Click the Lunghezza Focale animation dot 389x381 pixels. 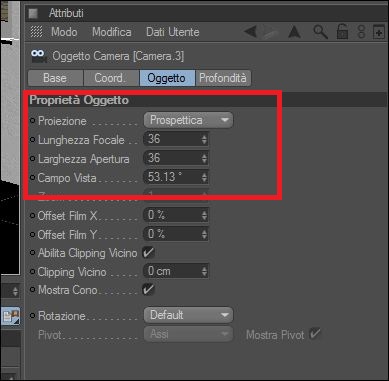33,140
